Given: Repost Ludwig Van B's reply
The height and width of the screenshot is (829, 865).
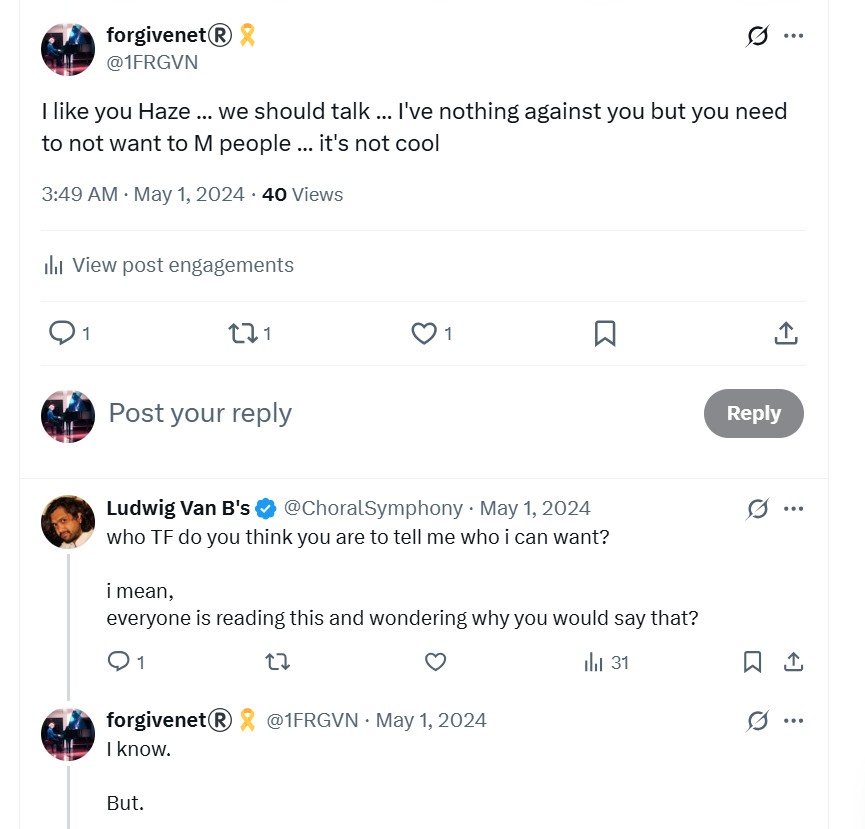Looking at the screenshot, I should (277, 661).
